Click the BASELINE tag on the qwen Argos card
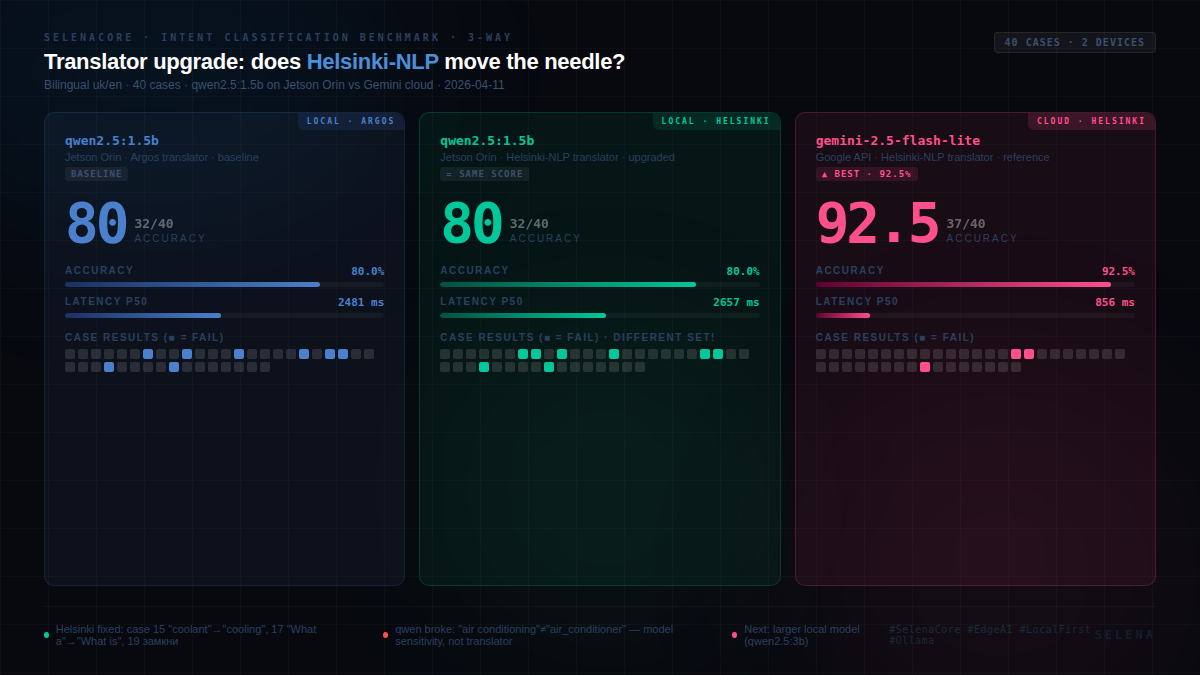Image resolution: width=1200 pixels, height=675 pixels. click(96, 173)
